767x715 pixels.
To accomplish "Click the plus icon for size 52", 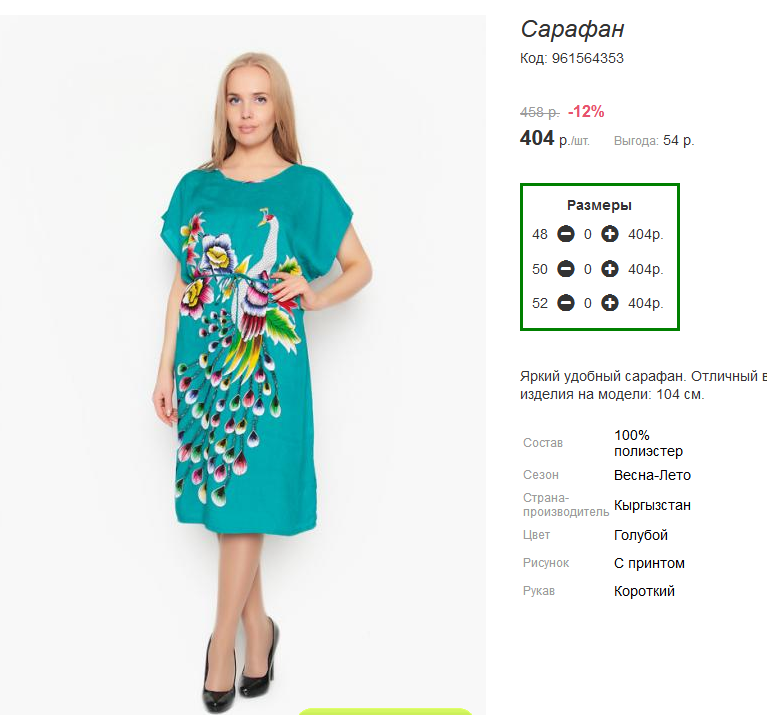I will [x=609, y=303].
